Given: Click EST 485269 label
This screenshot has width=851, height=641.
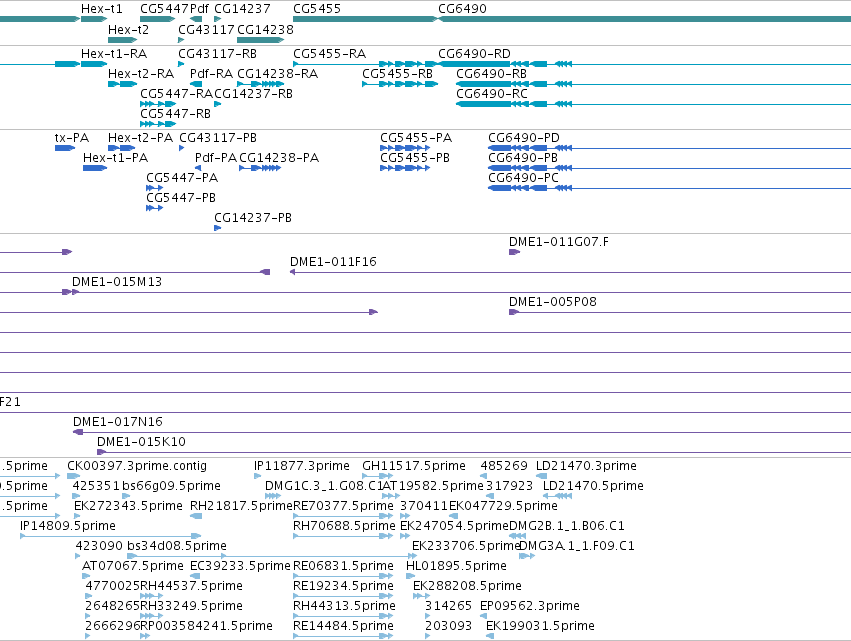Looking at the screenshot, I should pos(504,466).
